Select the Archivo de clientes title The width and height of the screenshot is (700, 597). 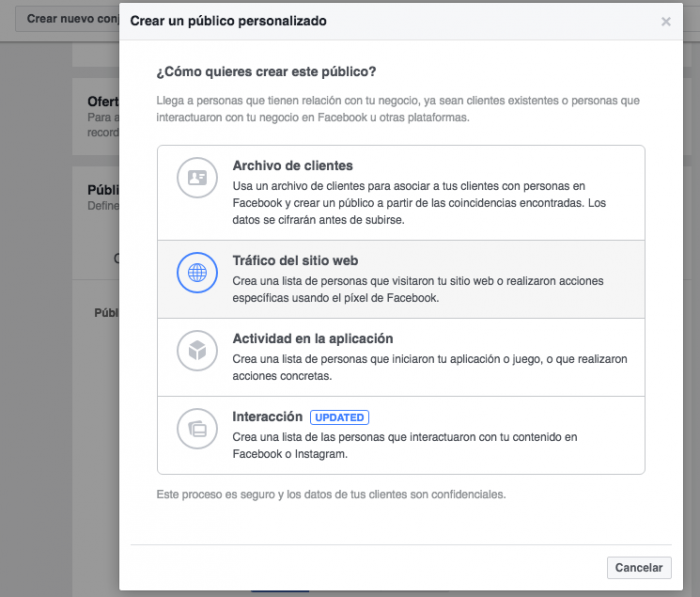[293, 166]
